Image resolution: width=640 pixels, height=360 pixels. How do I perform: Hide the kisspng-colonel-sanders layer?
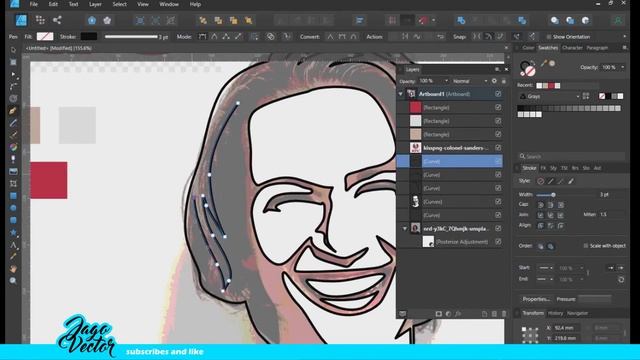(498, 148)
